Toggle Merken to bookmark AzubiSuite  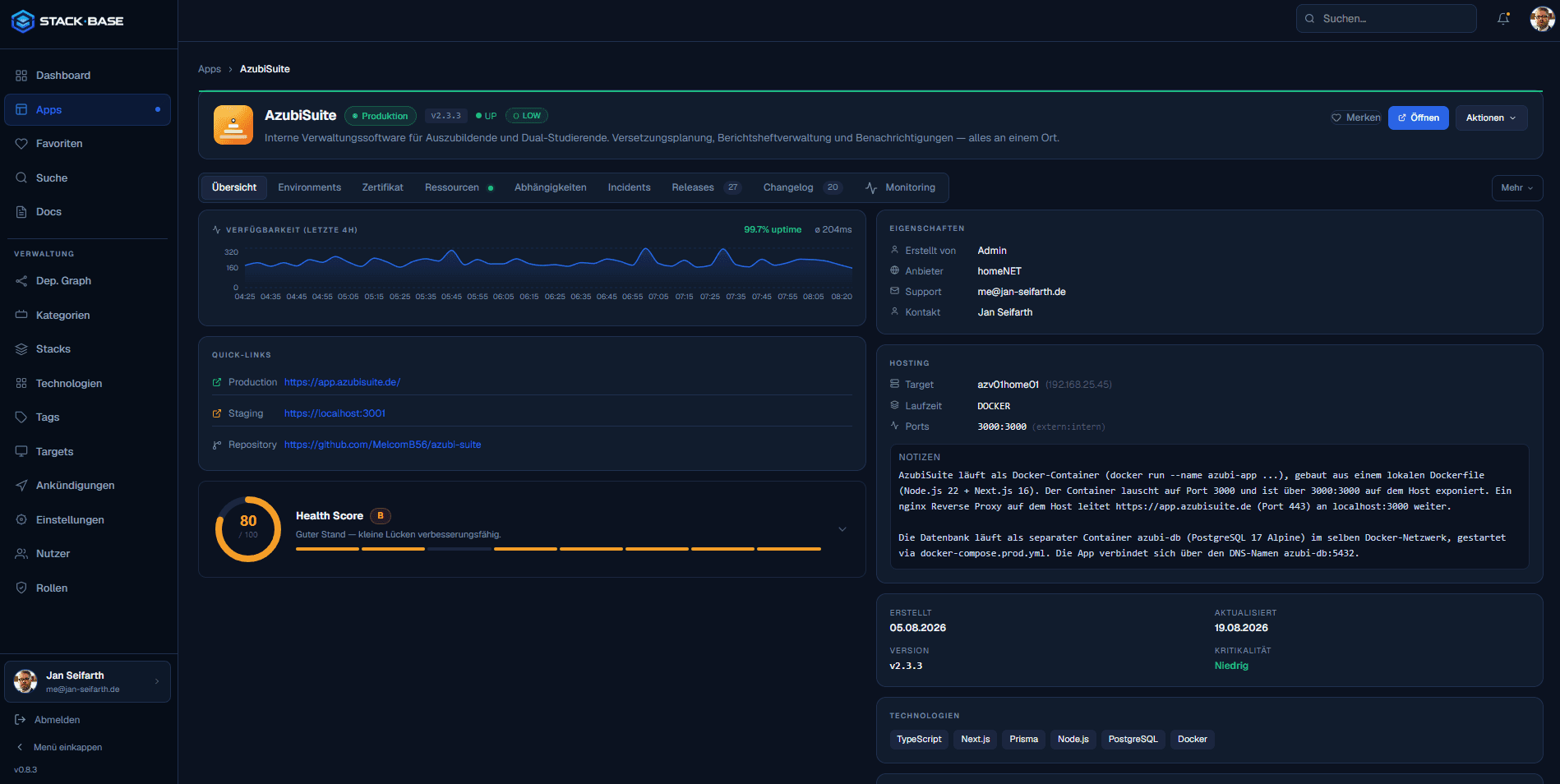point(1356,118)
